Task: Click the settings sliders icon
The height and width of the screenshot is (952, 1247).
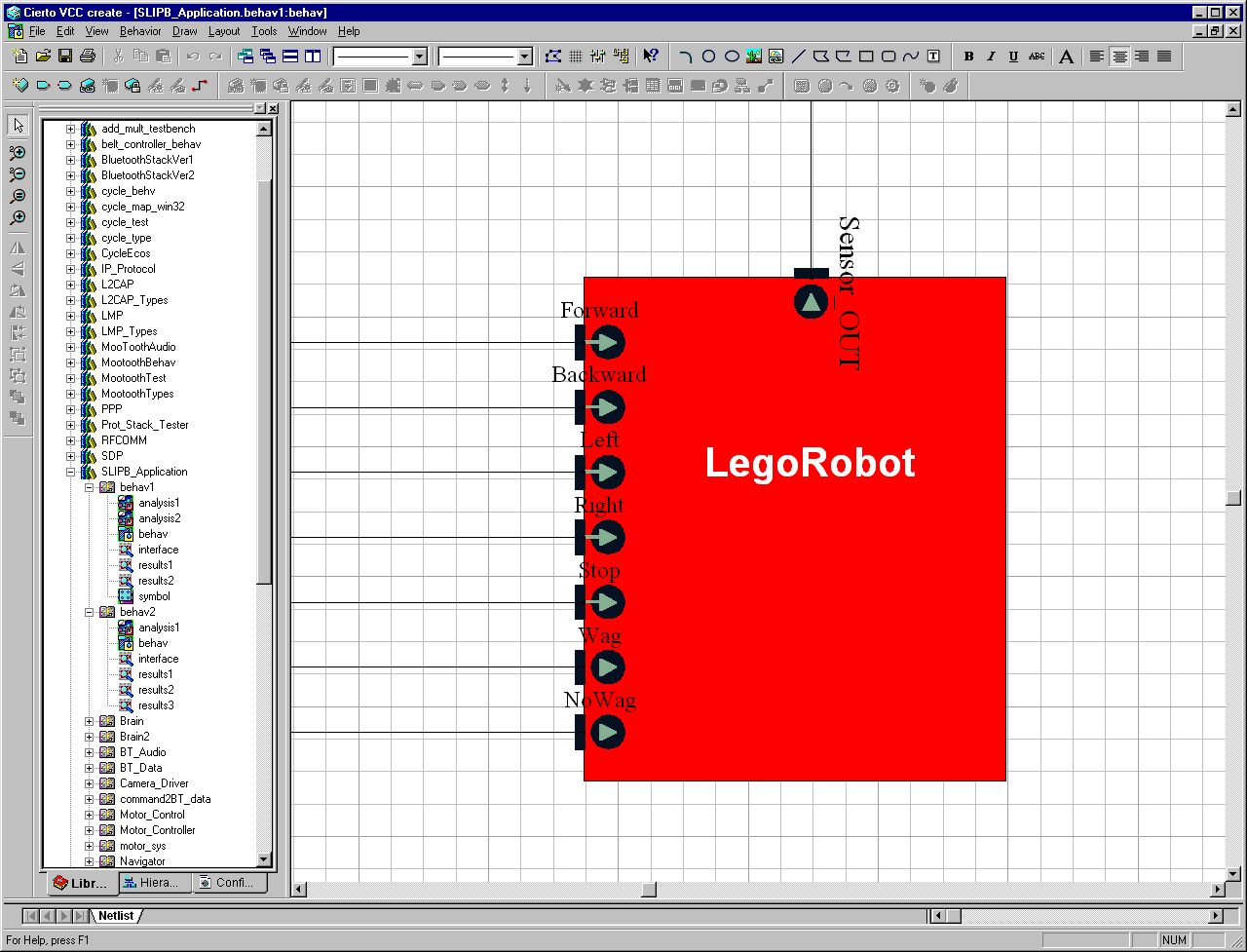Action: [x=598, y=57]
